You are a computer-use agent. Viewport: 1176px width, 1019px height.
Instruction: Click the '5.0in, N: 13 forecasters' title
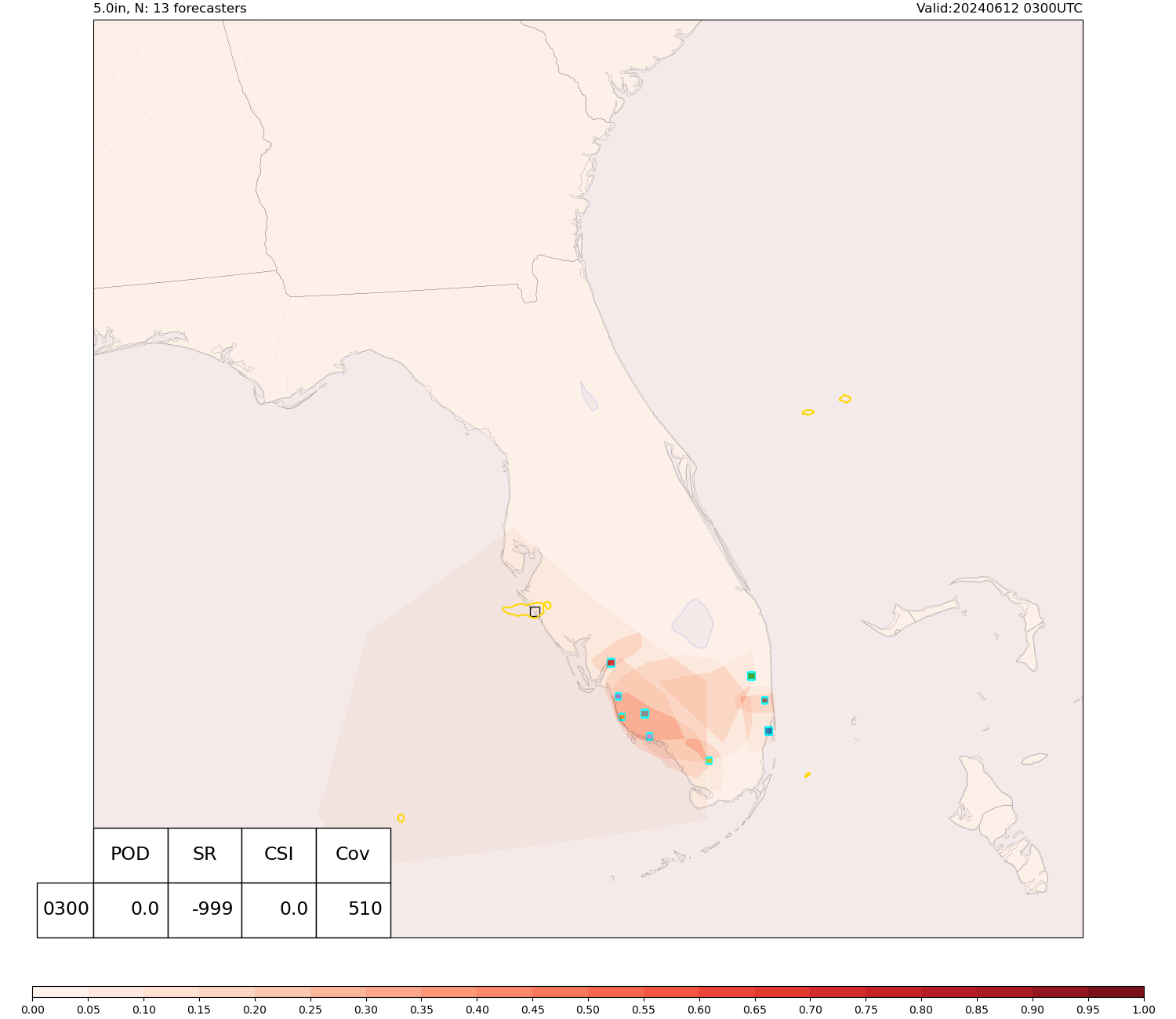click(170, 9)
